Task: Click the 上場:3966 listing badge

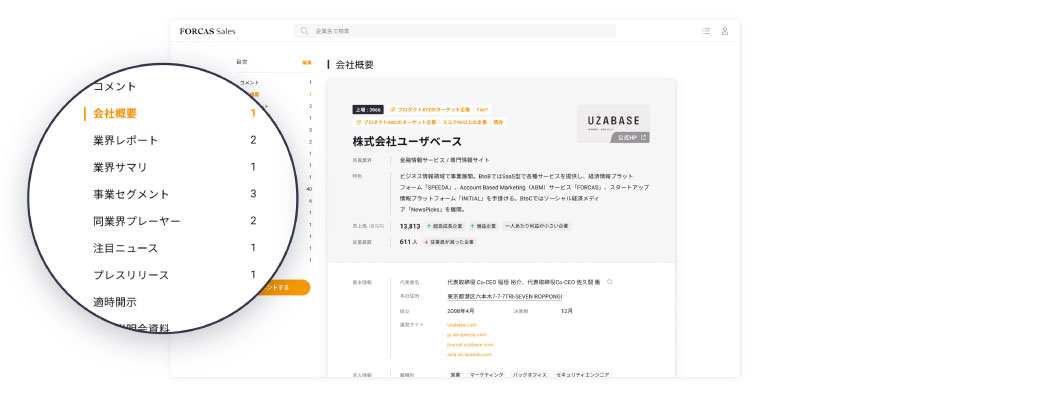Action: 367,109
